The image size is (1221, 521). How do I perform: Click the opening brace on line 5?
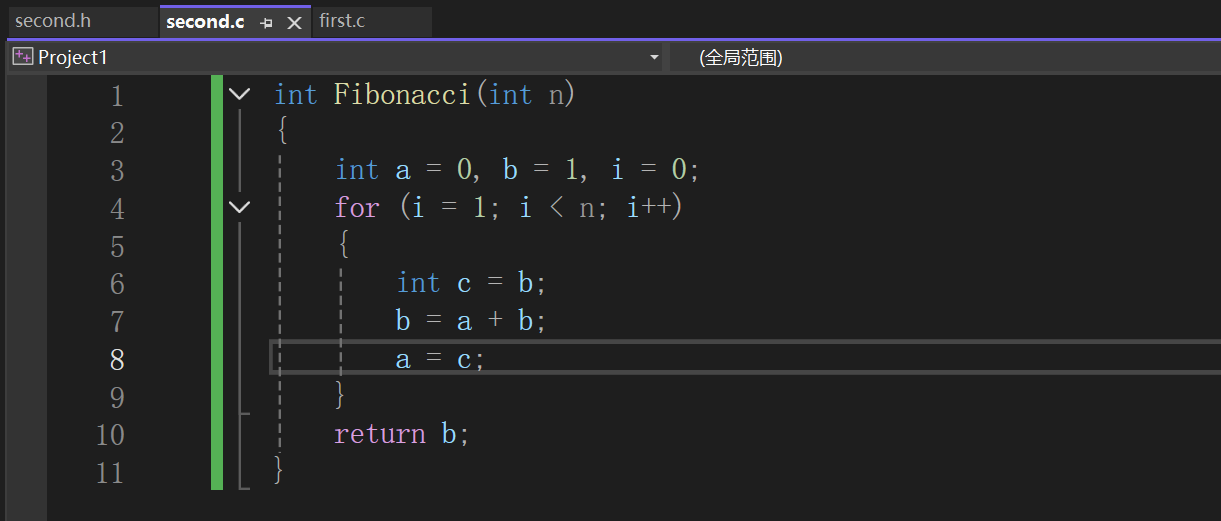(343, 245)
